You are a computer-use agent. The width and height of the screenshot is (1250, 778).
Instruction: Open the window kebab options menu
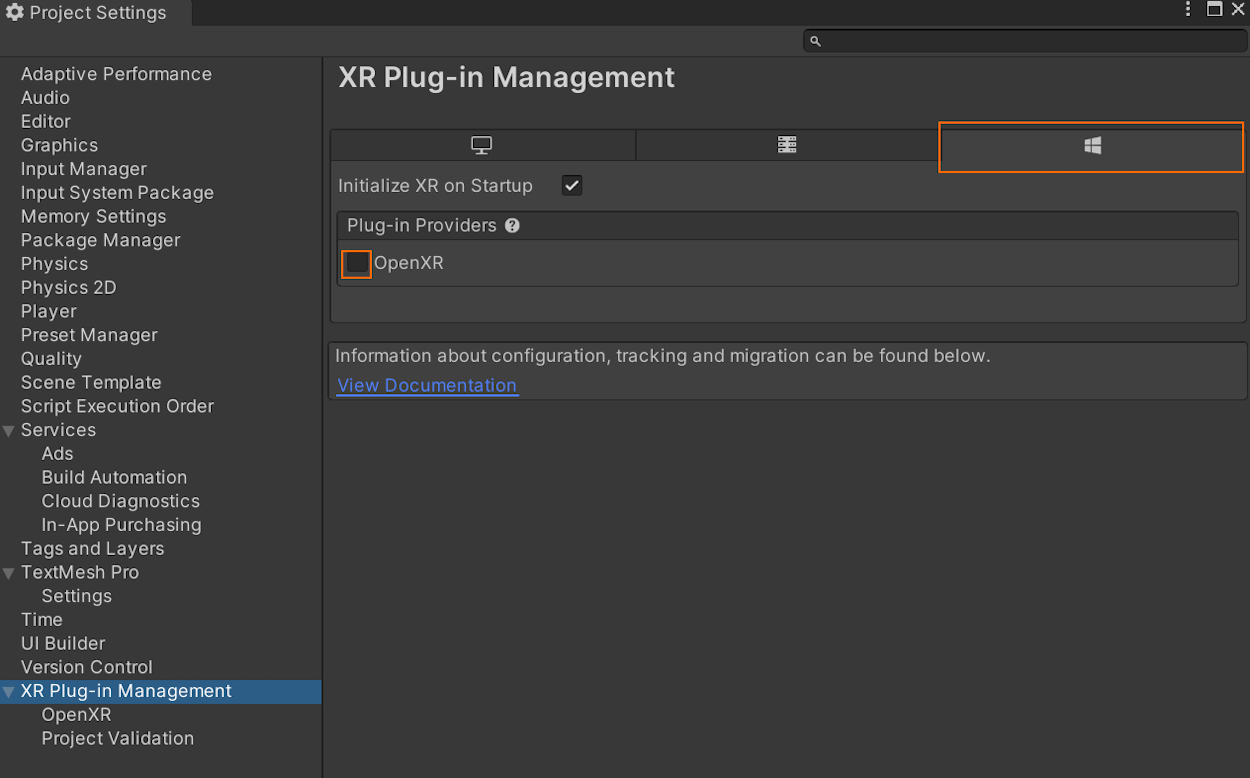click(1188, 9)
